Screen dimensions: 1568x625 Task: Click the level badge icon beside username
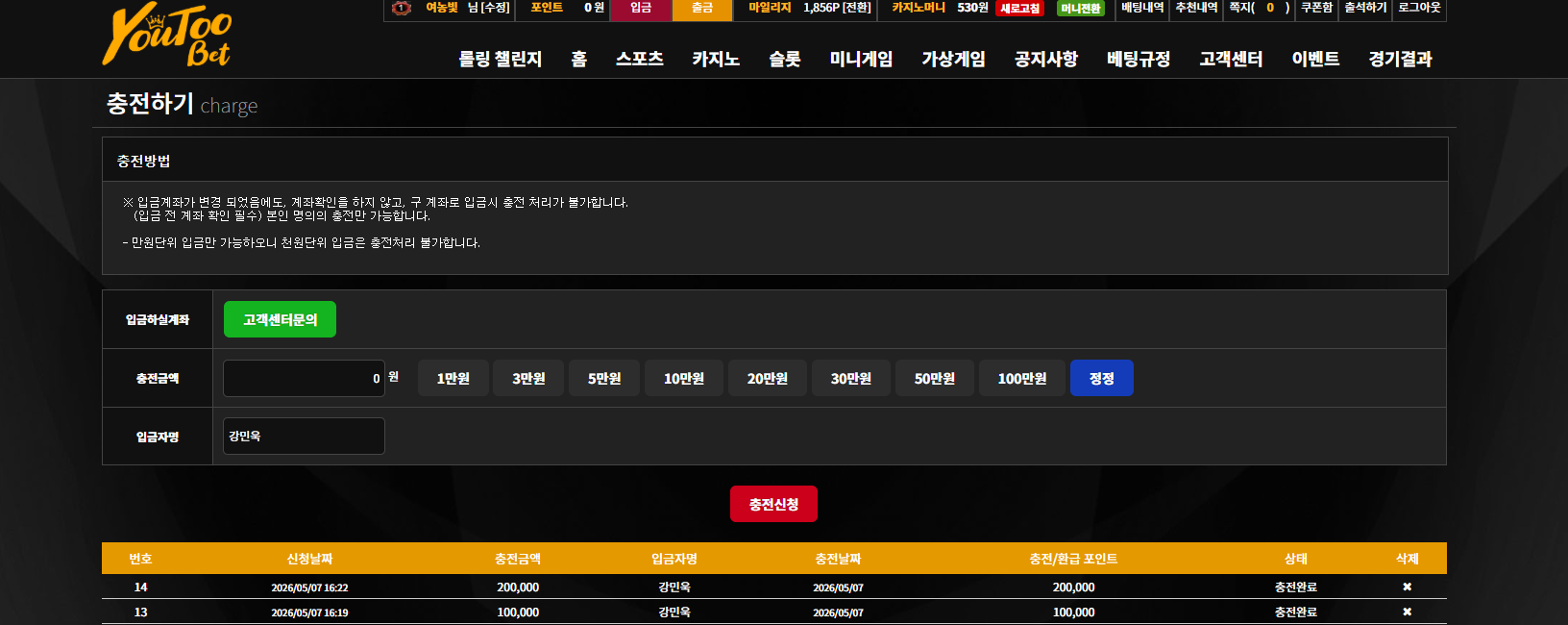coord(403,8)
